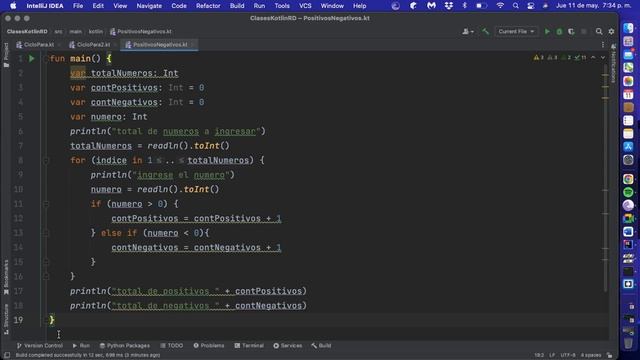Collapse main function fold marker on line 1

pyautogui.click(x=46, y=58)
